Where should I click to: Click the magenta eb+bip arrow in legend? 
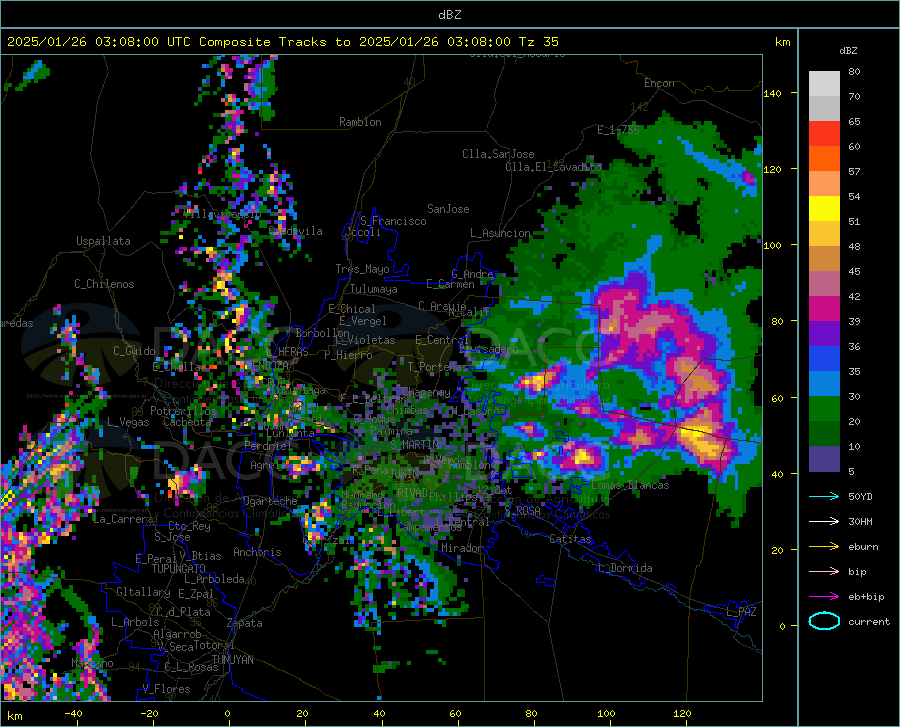(x=824, y=597)
